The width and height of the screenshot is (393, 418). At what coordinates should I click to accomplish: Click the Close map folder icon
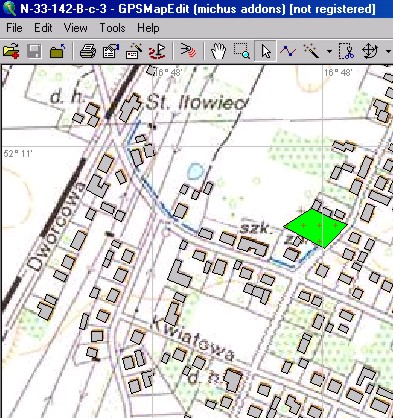57,51
